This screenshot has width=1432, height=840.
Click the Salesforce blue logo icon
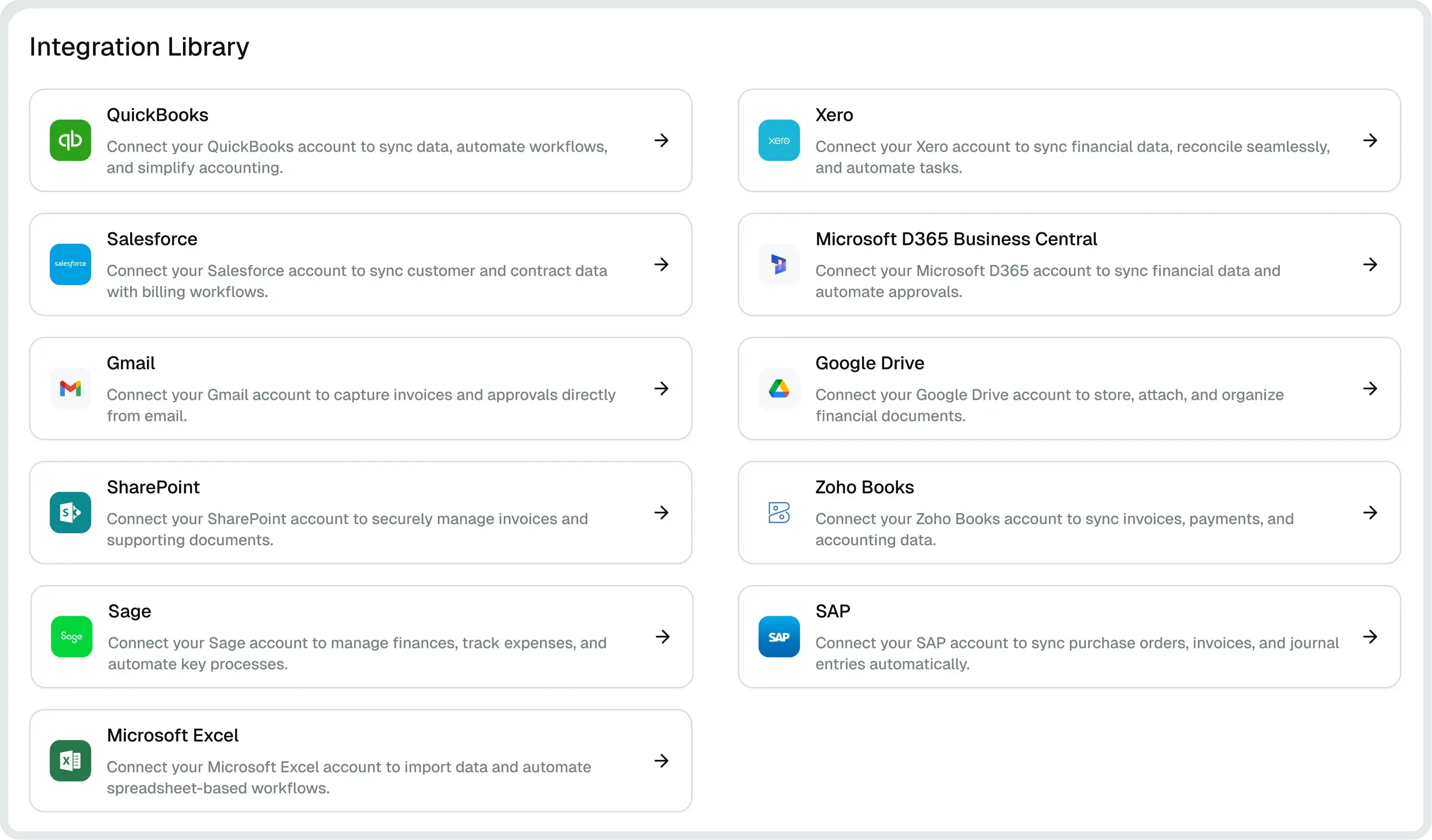click(x=71, y=264)
